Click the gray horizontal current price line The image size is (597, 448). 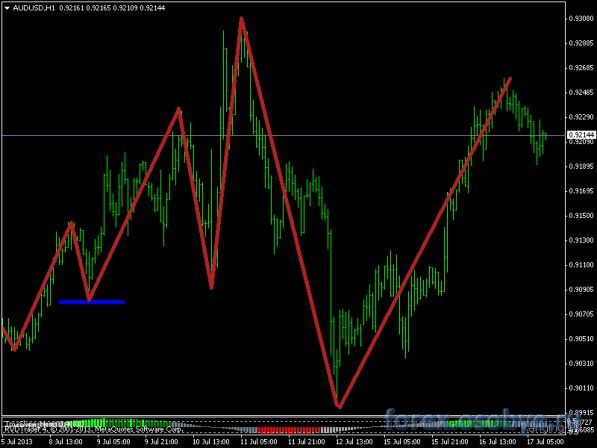click(x=283, y=135)
